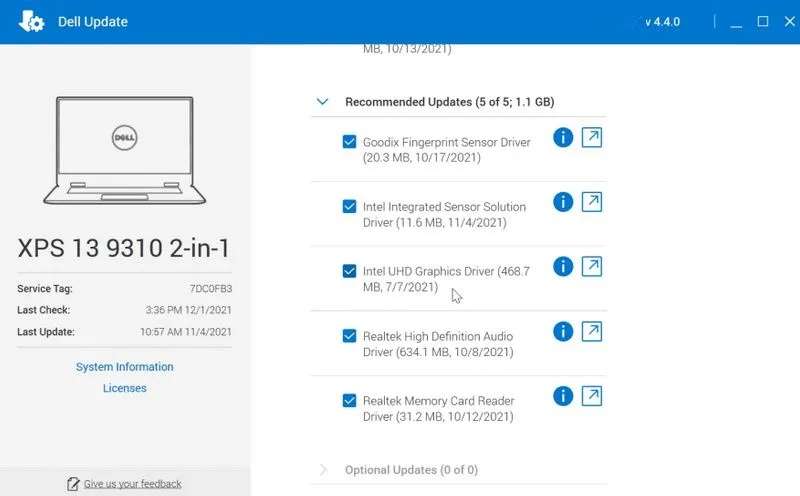Open the Licenses link

pyautogui.click(x=124, y=388)
